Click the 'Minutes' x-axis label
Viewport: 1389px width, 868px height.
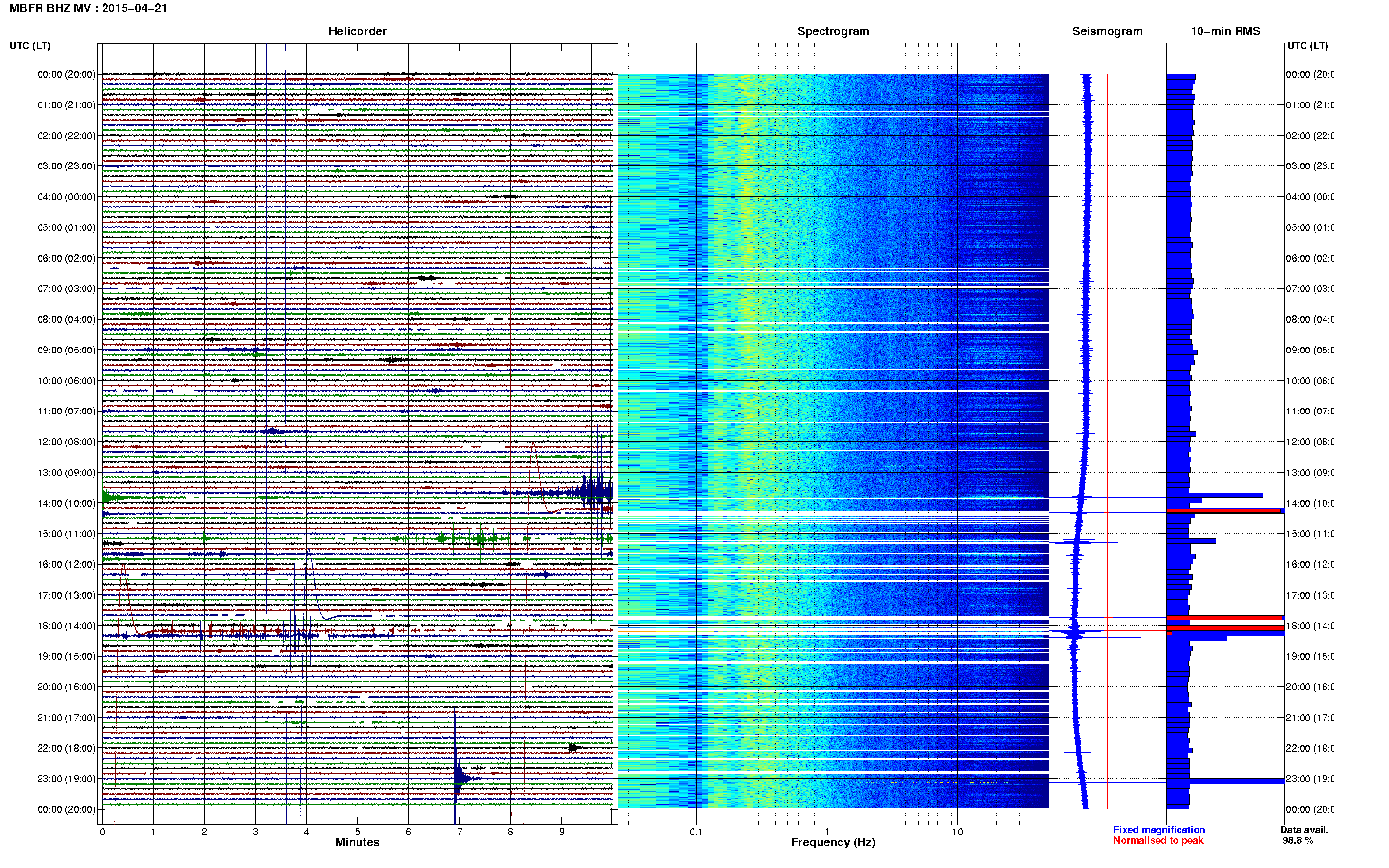click(357, 842)
